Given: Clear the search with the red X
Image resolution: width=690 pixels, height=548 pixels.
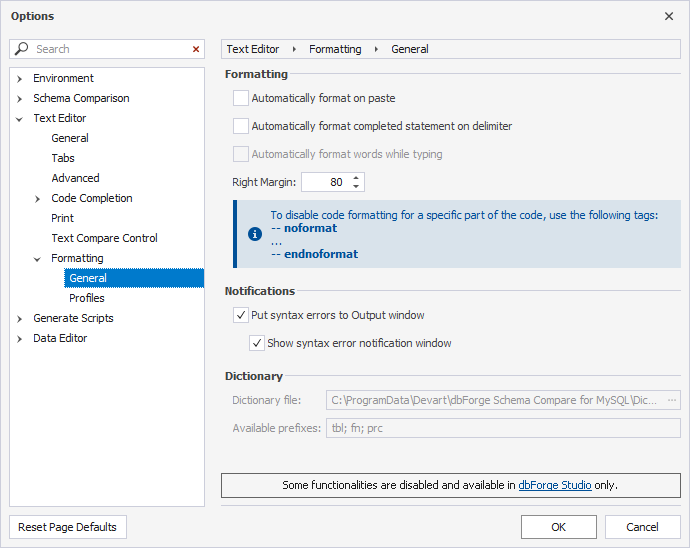Looking at the screenshot, I should pyautogui.click(x=196, y=49).
